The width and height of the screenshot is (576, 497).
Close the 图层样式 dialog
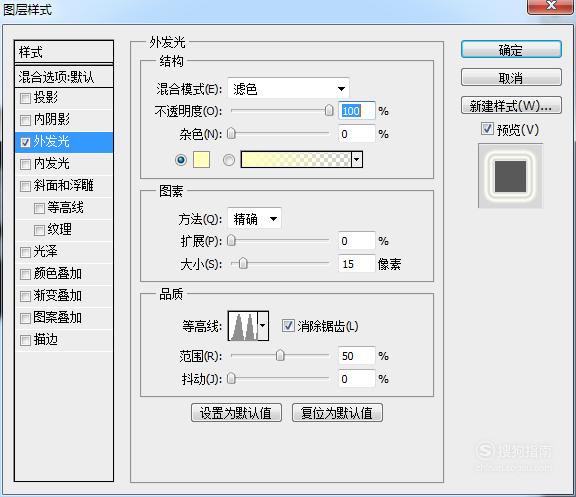(551, 6)
